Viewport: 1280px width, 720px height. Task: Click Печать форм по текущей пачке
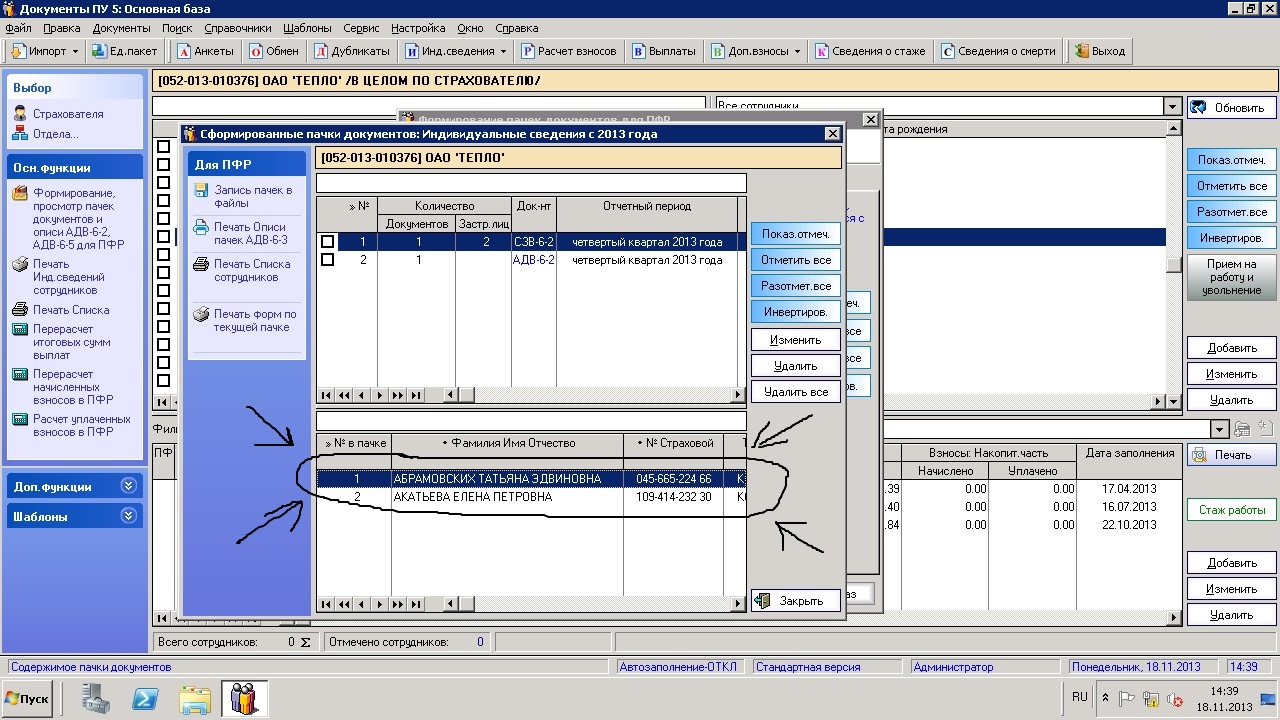pyautogui.click(x=201, y=315)
